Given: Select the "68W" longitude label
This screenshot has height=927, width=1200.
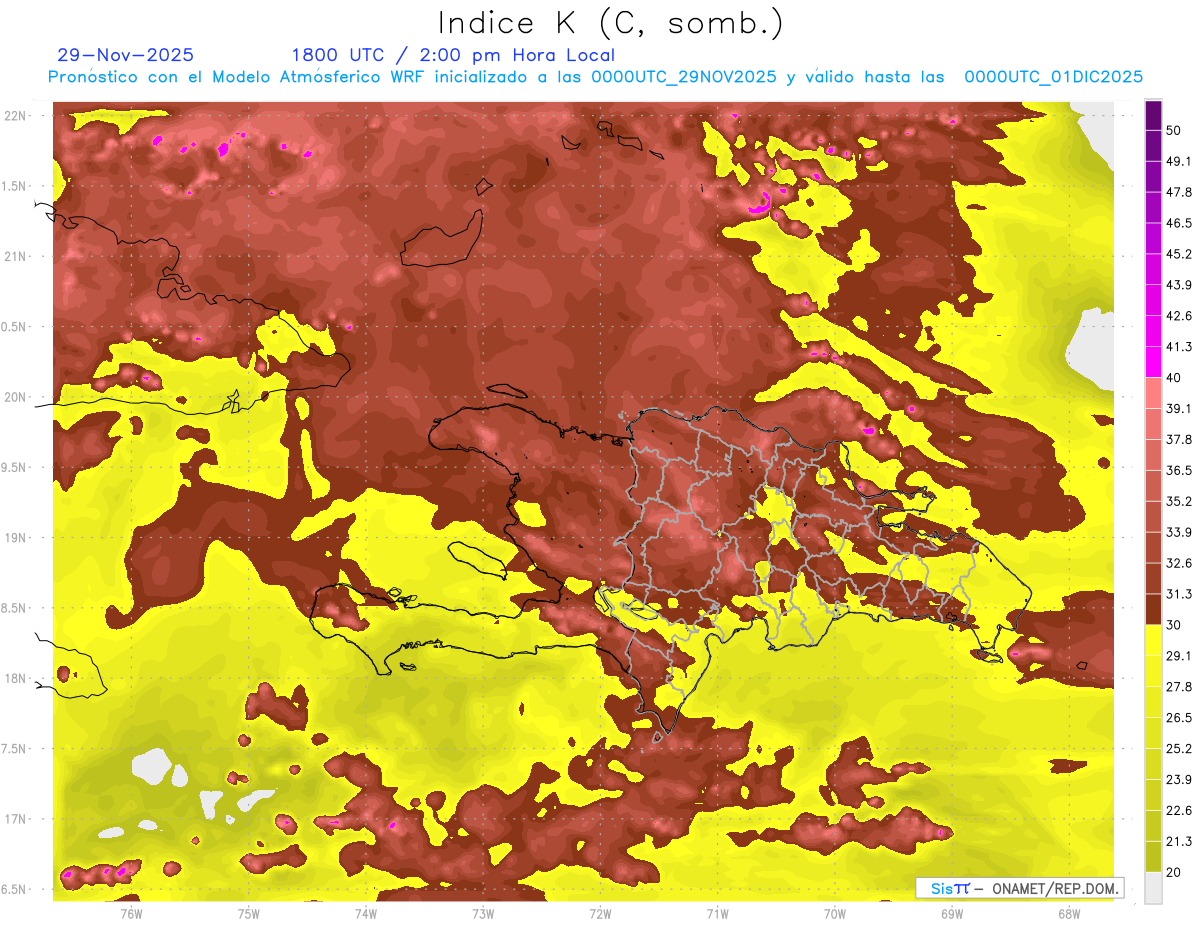Looking at the screenshot, I should click(x=1069, y=913).
